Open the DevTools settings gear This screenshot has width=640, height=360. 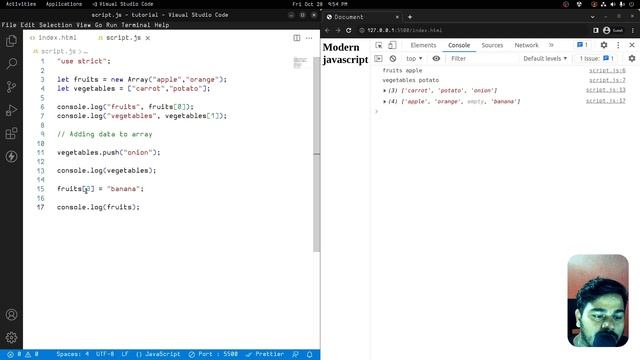pyautogui.click(x=604, y=45)
